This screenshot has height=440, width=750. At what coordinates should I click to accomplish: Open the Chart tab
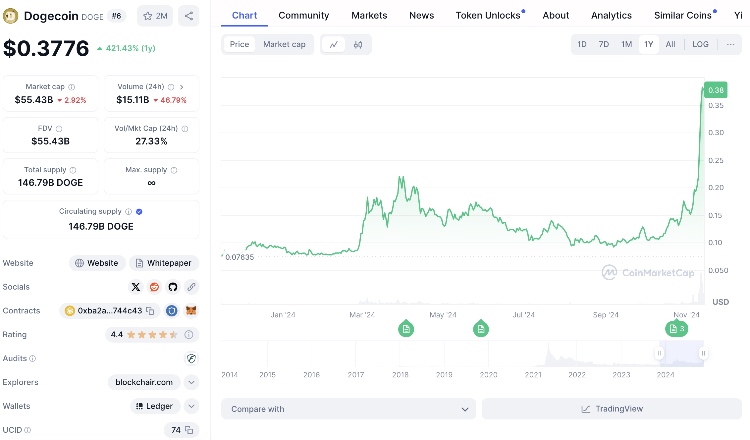[244, 15]
